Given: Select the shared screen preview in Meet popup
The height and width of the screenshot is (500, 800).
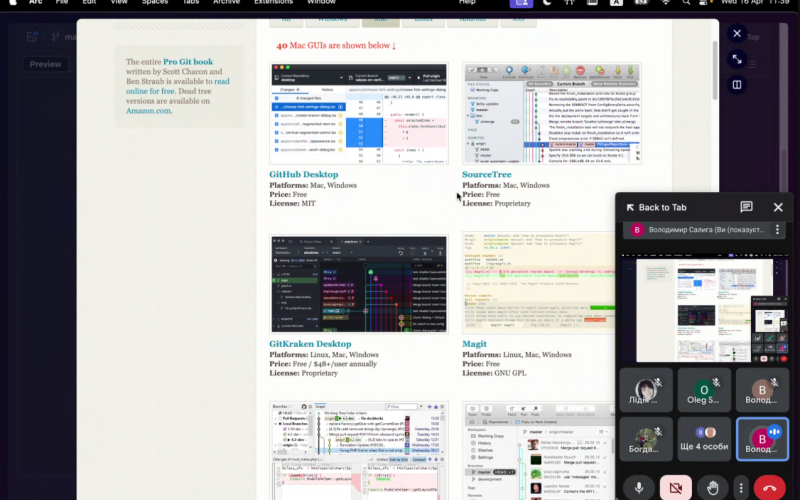Looking at the screenshot, I should (704, 310).
